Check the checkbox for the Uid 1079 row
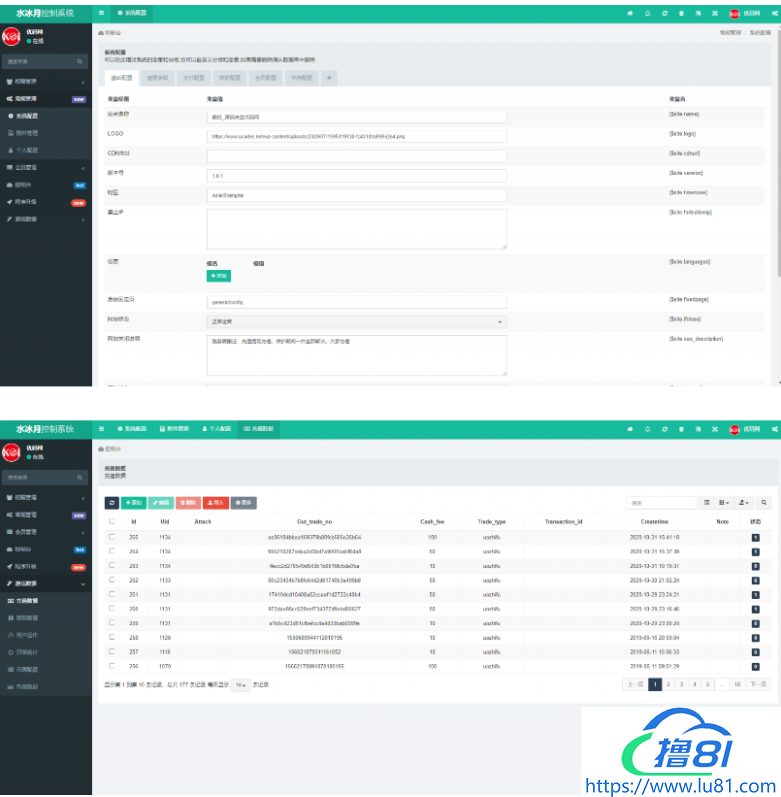The width and height of the screenshot is (781, 797). (111, 665)
